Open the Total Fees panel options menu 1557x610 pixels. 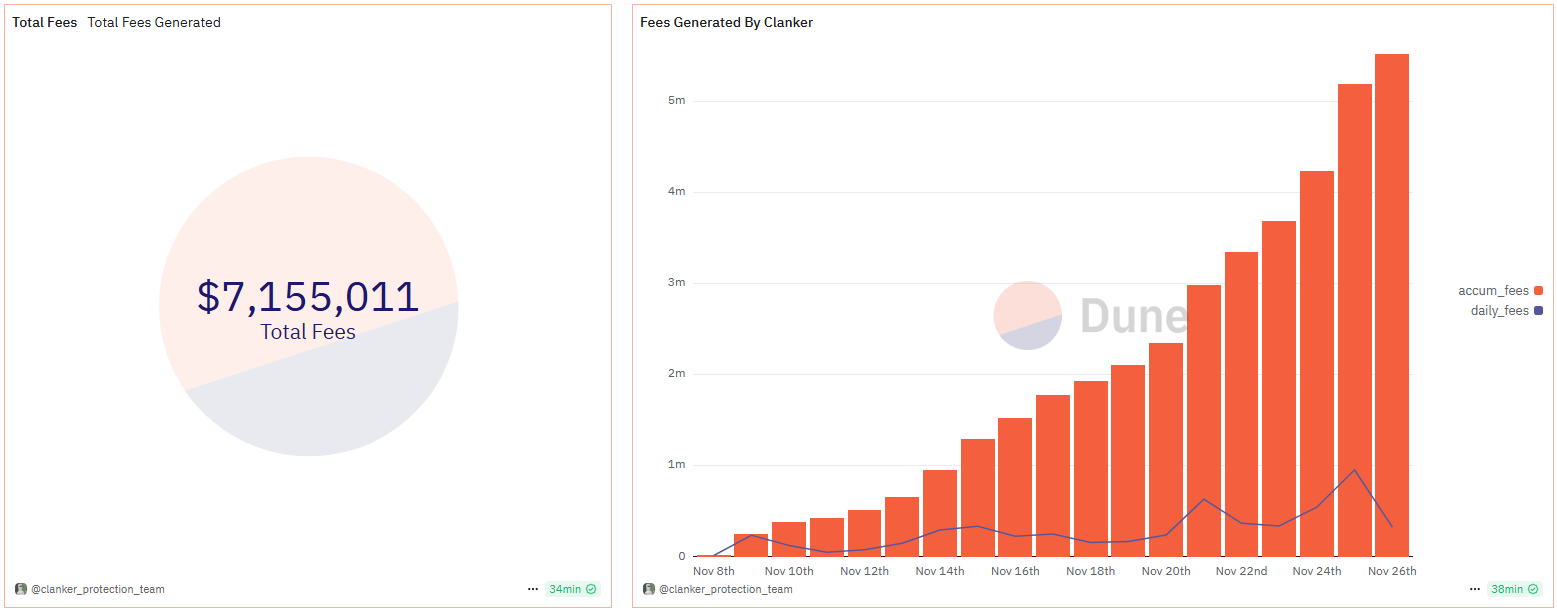[532, 589]
